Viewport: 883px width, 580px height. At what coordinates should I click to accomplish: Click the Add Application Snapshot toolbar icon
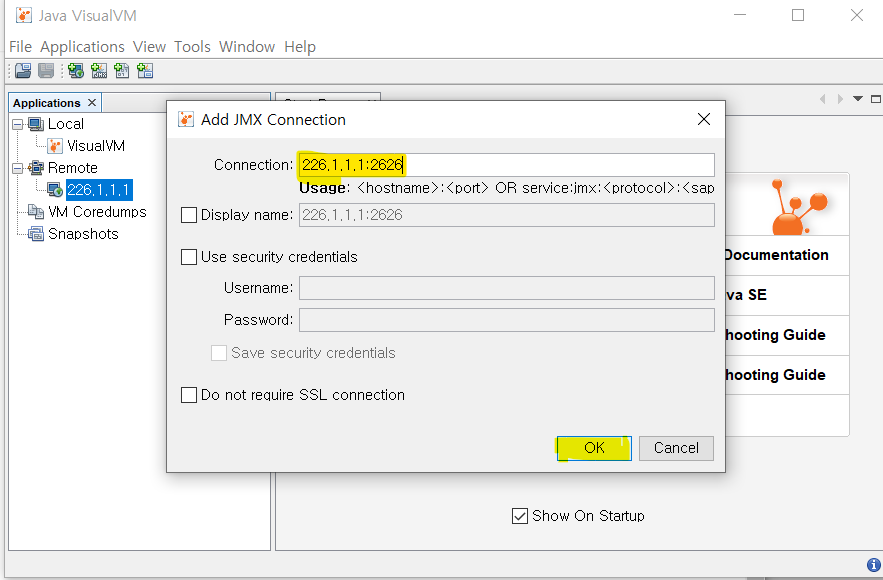pyautogui.click(x=145, y=70)
